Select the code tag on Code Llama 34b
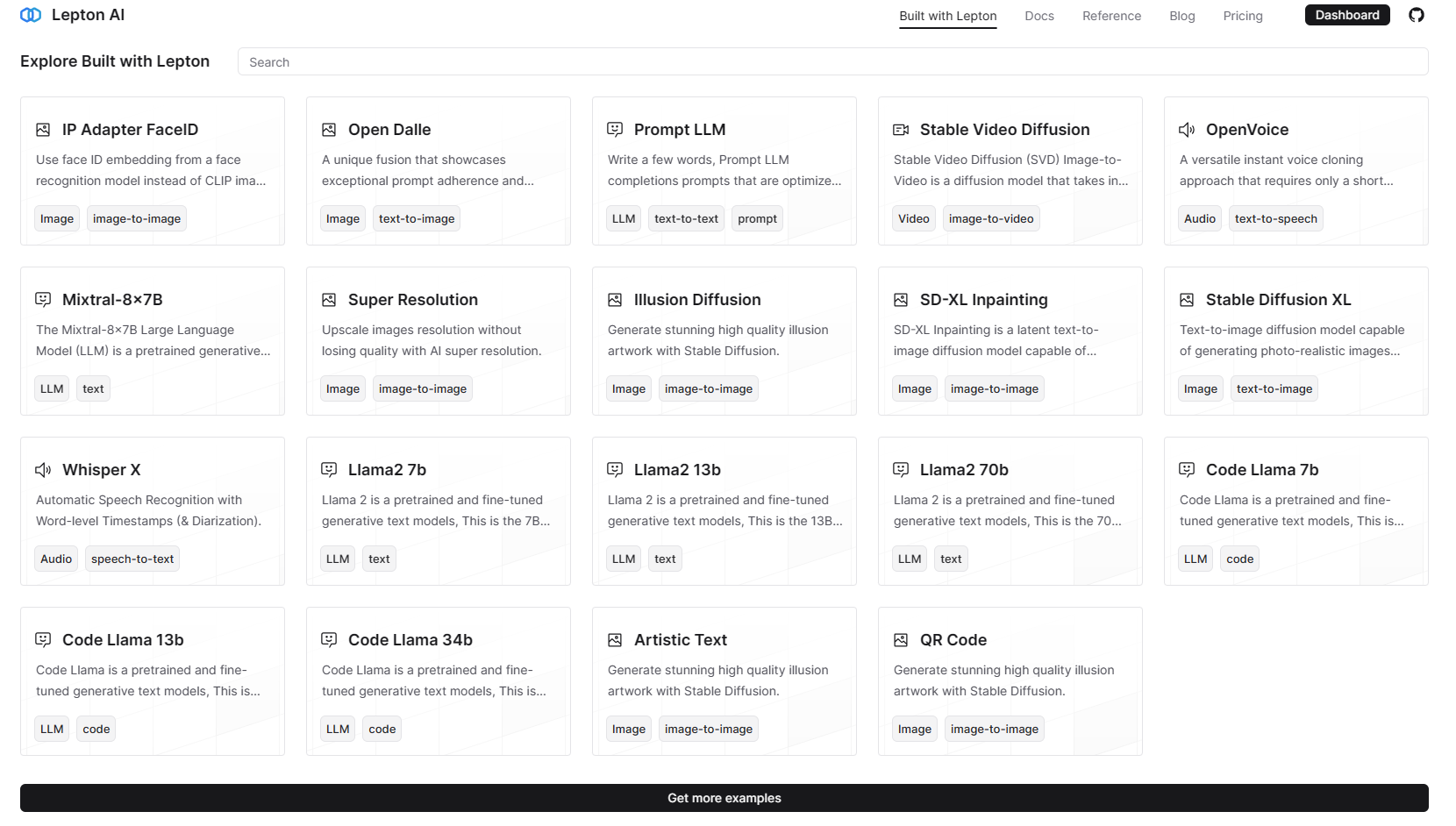The image size is (1456, 826). point(382,729)
